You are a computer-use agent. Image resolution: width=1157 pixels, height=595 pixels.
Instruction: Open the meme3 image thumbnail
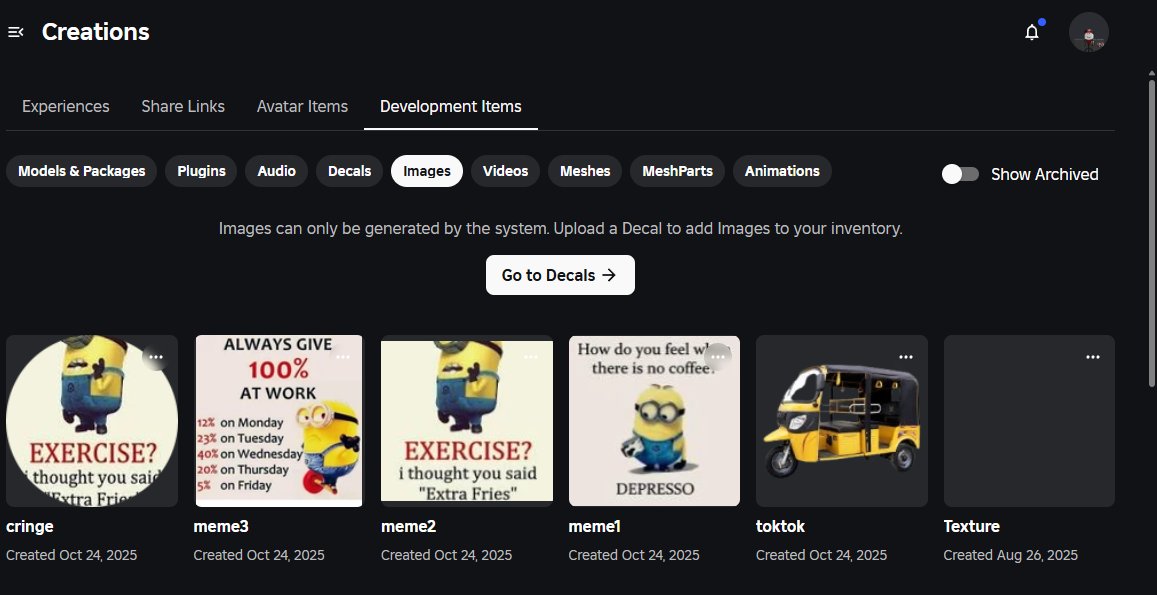(x=279, y=421)
